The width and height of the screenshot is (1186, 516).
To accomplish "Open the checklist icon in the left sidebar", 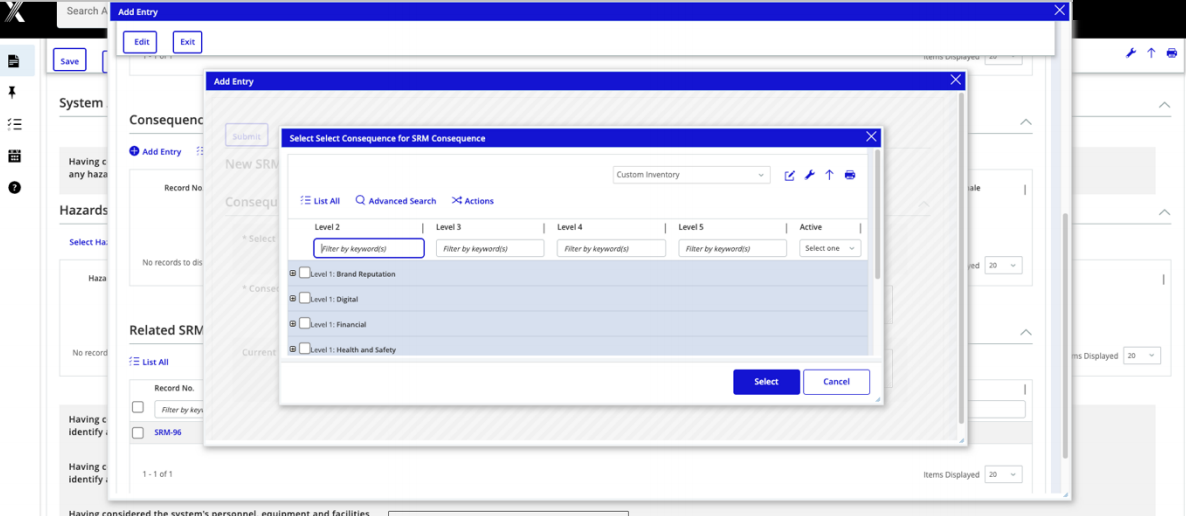I will click(x=14, y=125).
